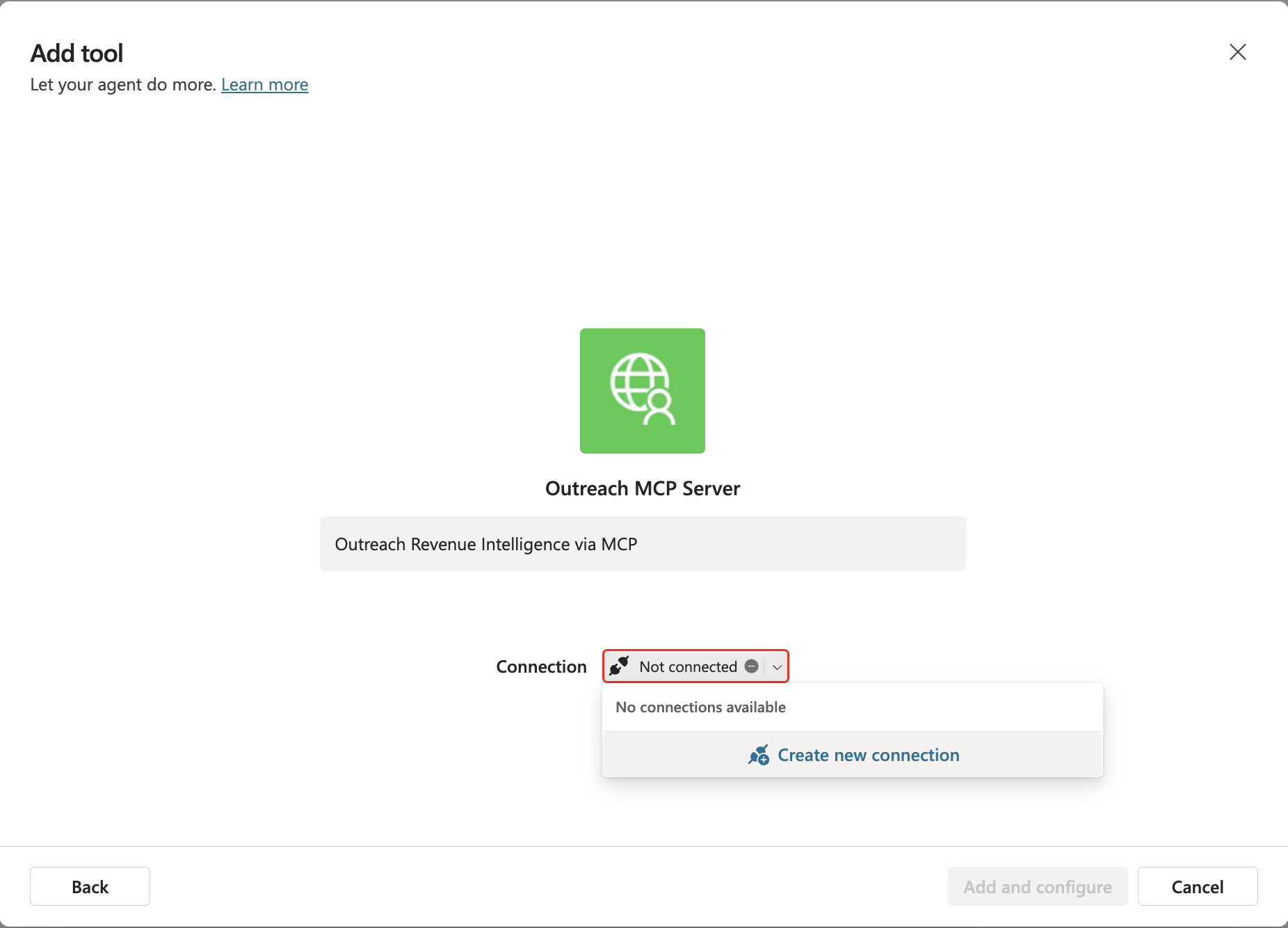Screen dimensions: 1288x928
Task: Click the Add tool heading
Action: pyautogui.click(x=77, y=54)
